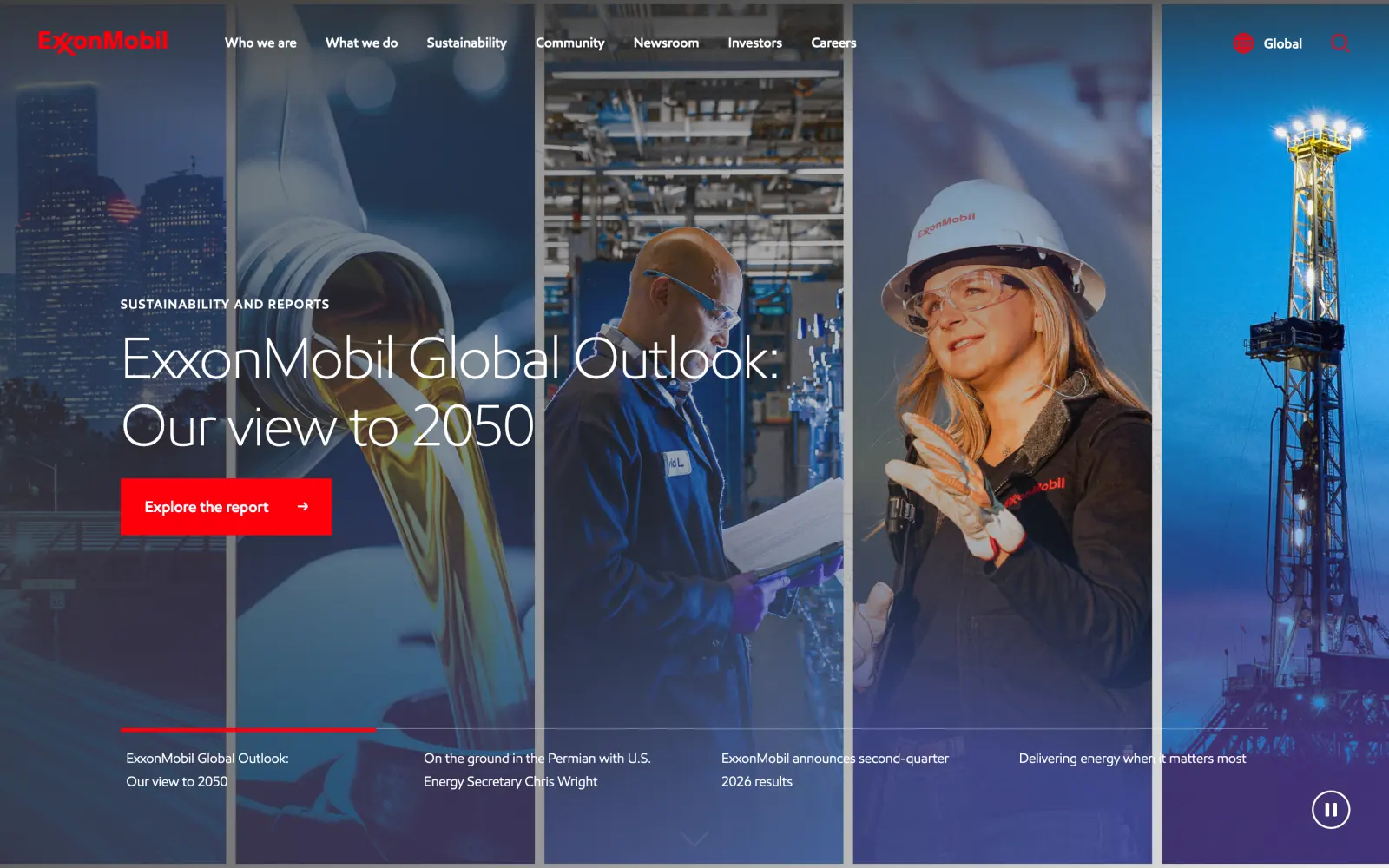Open the Newsroom menu
This screenshot has height=868, width=1389.
(666, 43)
